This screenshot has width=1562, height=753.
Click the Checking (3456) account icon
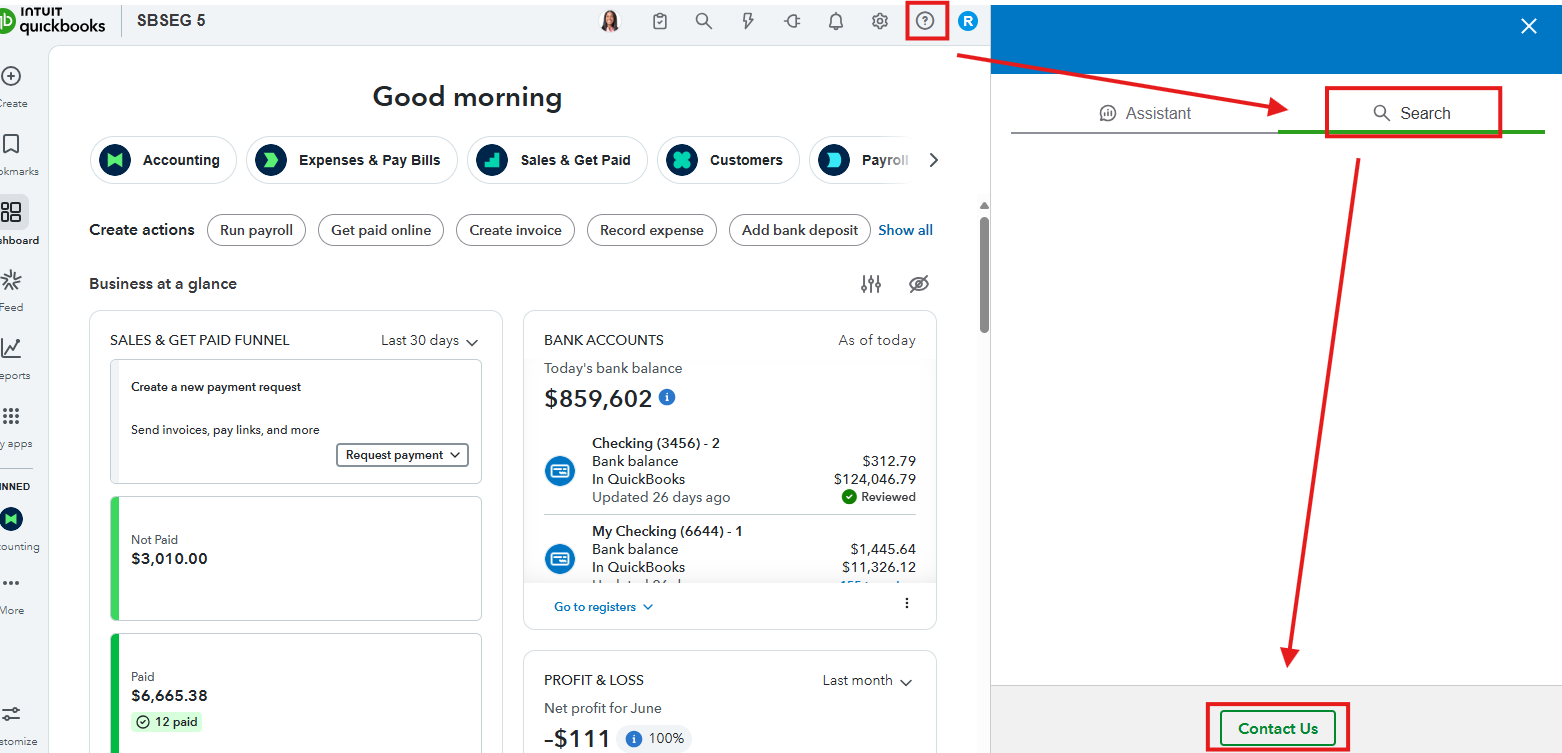(x=560, y=470)
